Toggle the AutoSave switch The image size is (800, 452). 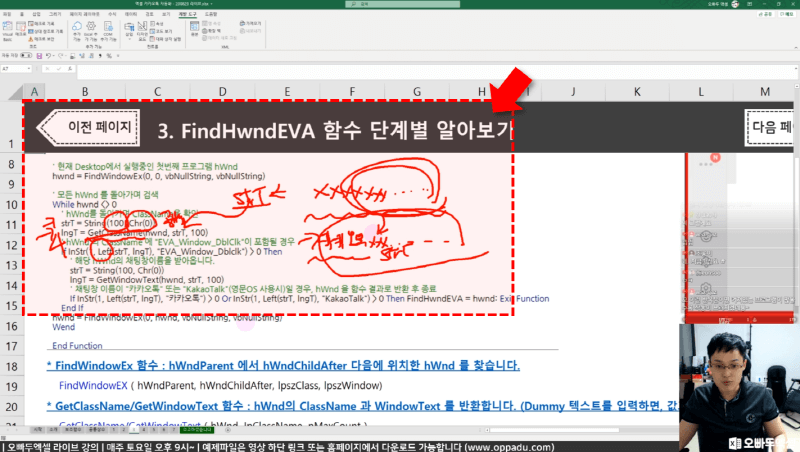tap(26, 55)
